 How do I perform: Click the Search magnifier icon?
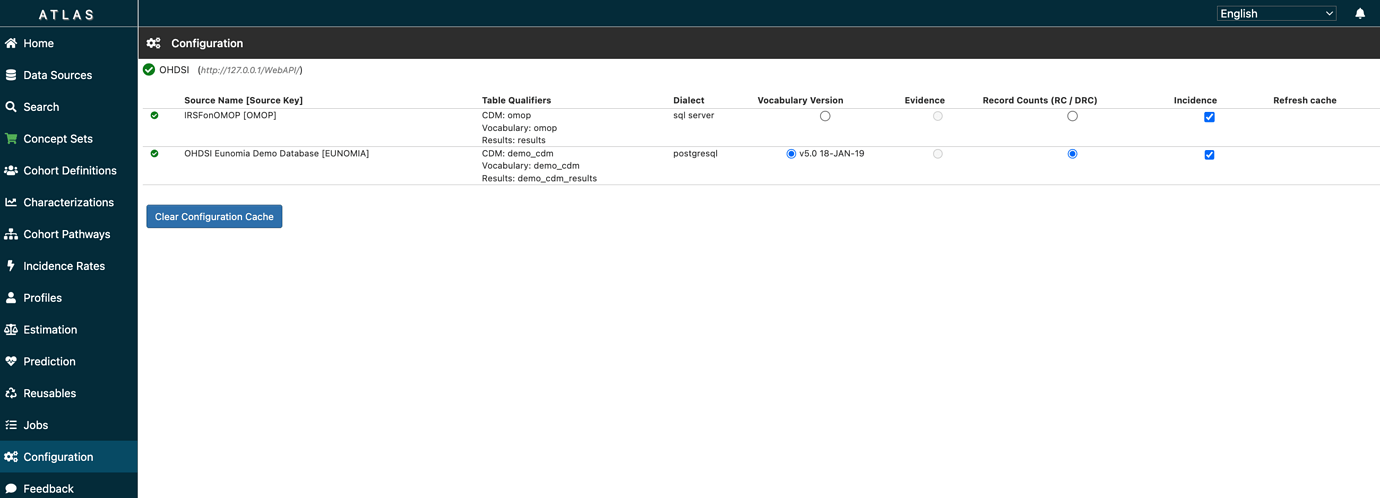(11, 107)
